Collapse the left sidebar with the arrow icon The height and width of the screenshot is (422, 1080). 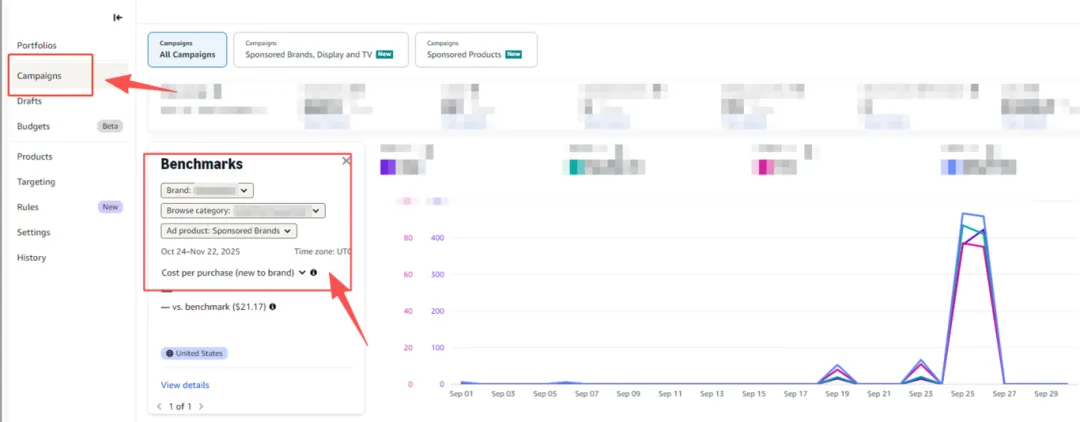pos(118,18)
